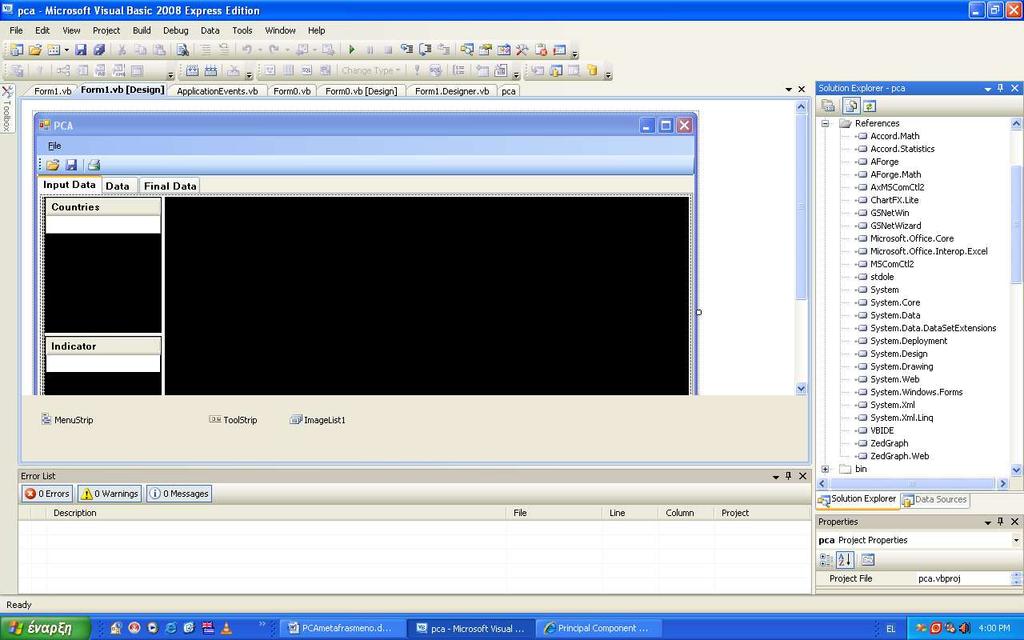
Task: Click the Windows Start button
Action: pyautogui.click(x=44, y=628)
